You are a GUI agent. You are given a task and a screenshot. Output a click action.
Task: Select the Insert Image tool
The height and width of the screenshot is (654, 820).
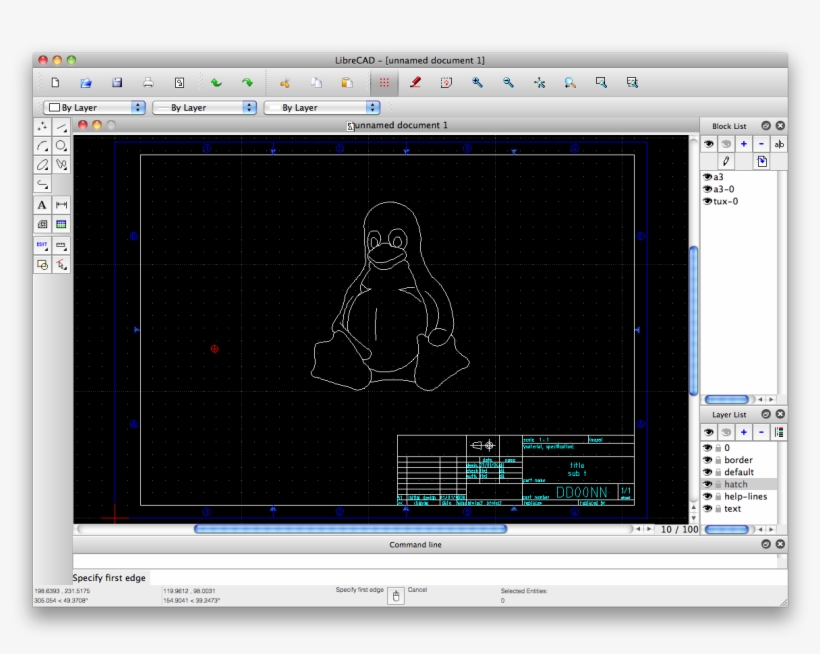coord(61,224)
